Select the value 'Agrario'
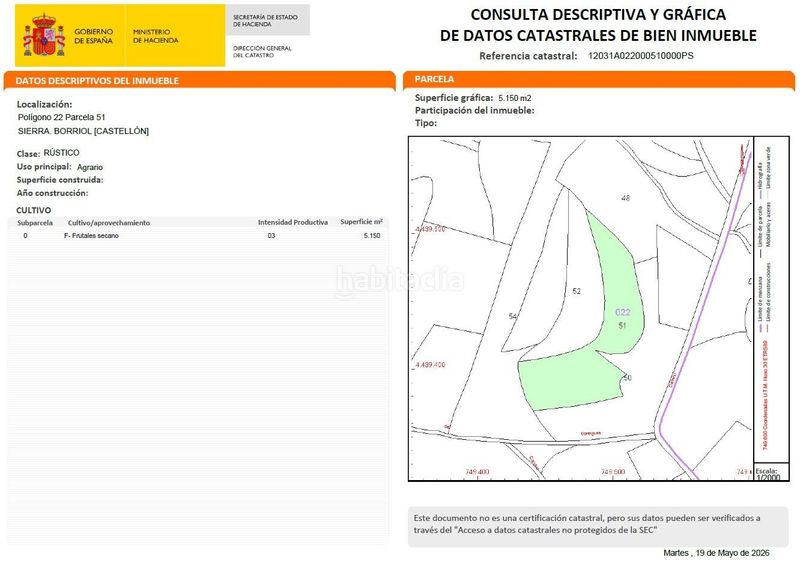The image size is (800, 563). [90, 167]
